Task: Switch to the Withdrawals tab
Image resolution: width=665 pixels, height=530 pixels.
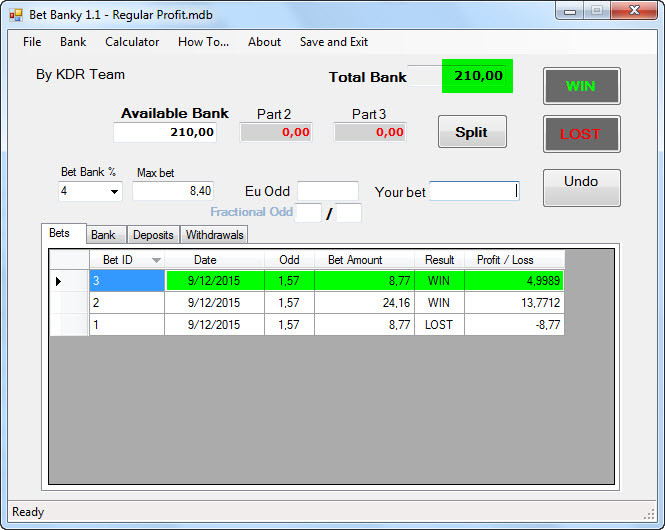Action: tap(214, 235)
